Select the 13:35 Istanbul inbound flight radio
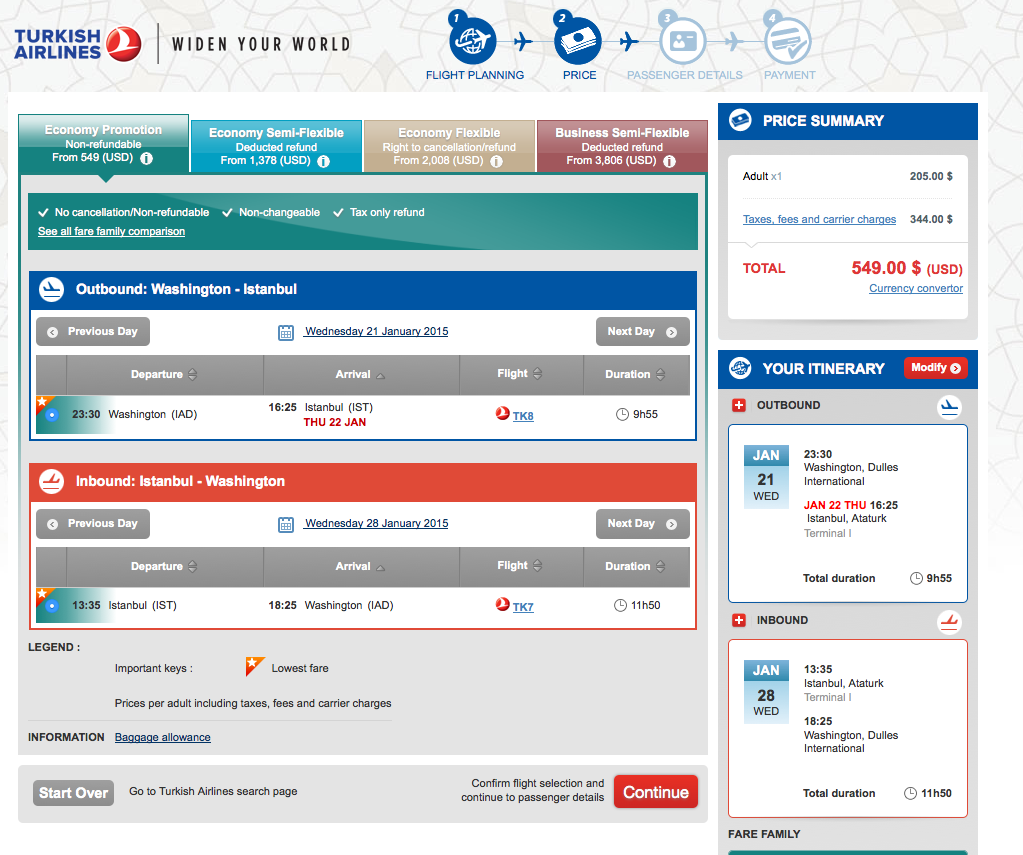Screen dimensions: 1023x855 click(52, 606)
